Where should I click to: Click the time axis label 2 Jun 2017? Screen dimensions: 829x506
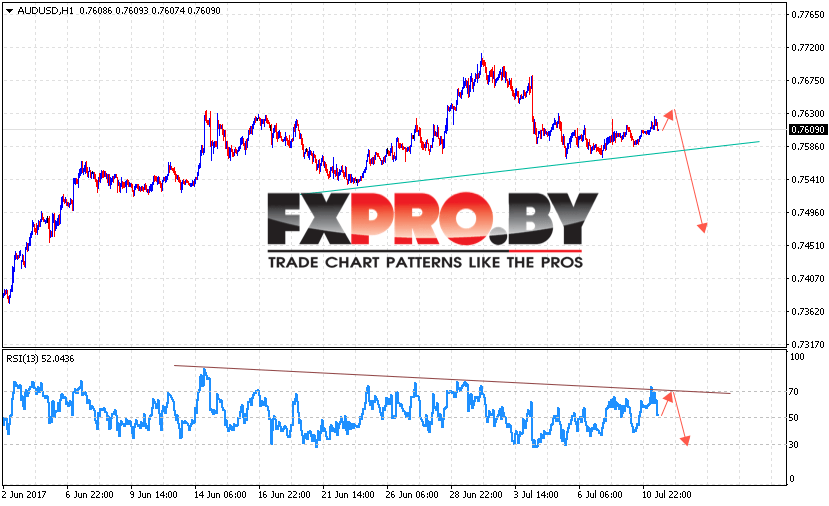(x=24, y=495)
